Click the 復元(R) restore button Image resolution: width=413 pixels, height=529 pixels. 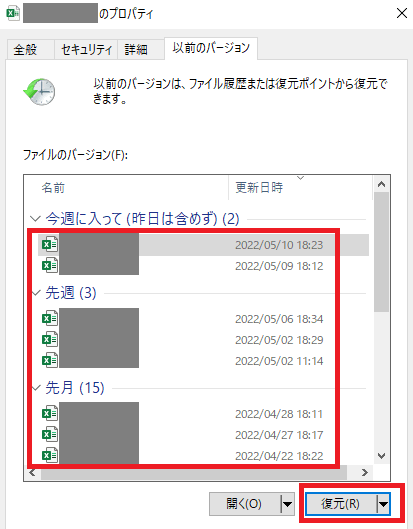[341, 504]
